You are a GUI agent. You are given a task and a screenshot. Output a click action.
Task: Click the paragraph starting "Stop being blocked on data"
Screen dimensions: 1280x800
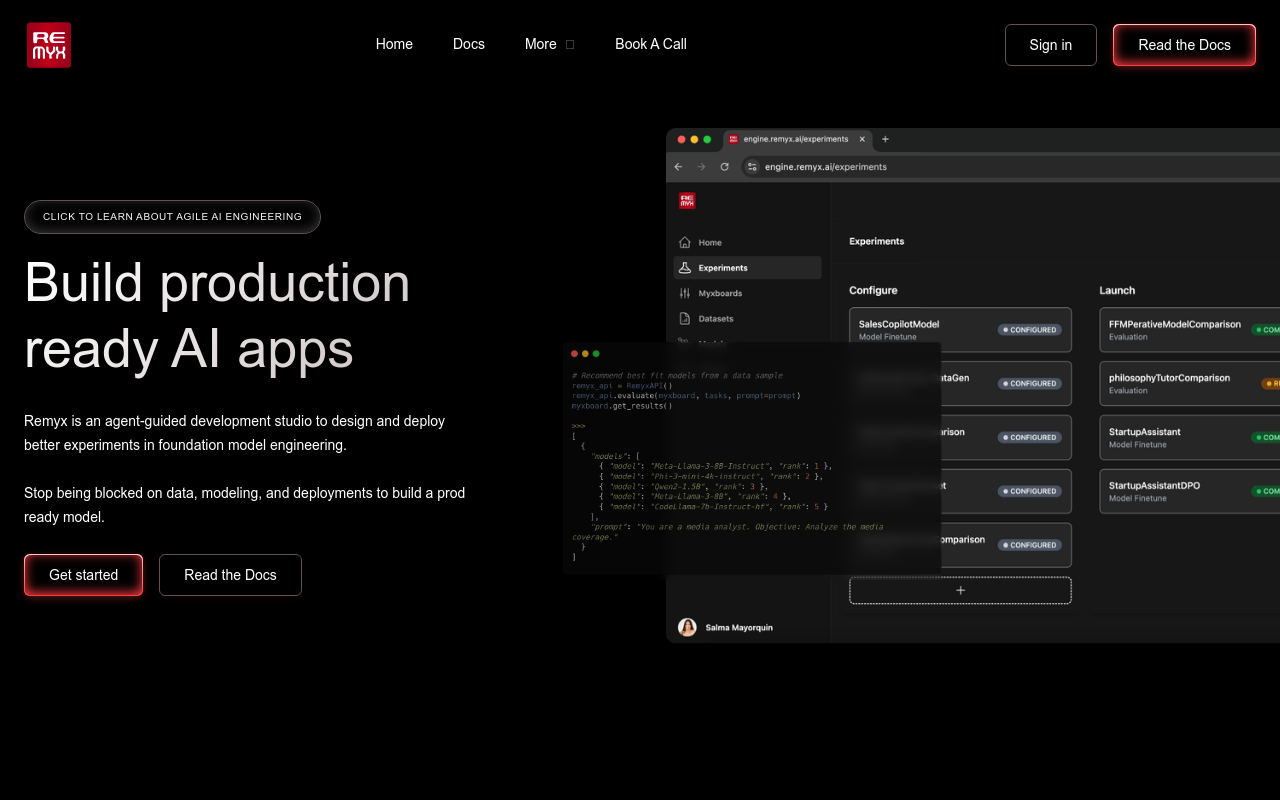(x=244, y=505)
